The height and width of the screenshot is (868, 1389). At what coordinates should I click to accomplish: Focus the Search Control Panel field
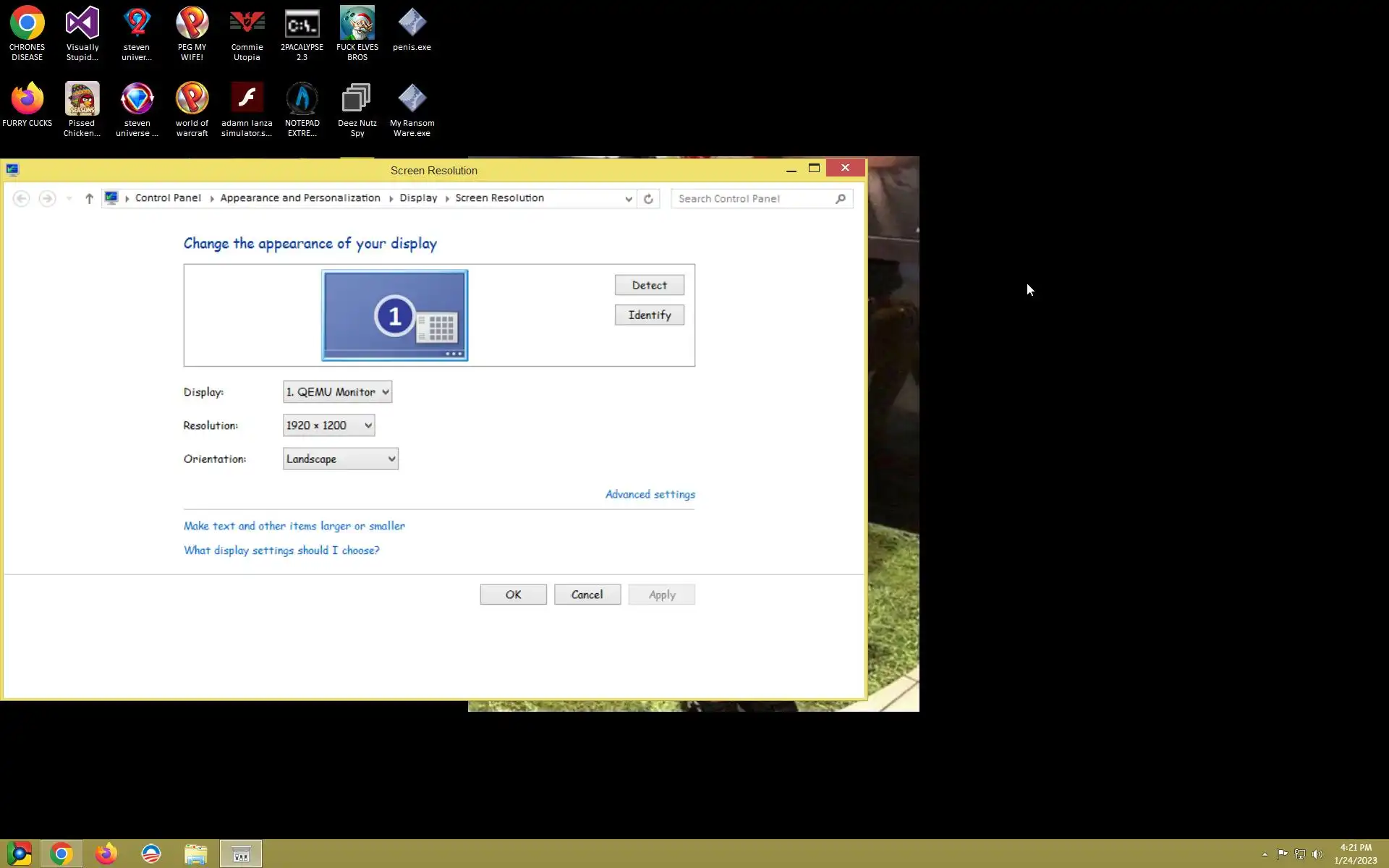pyautogui.click(x=752, y=199)
